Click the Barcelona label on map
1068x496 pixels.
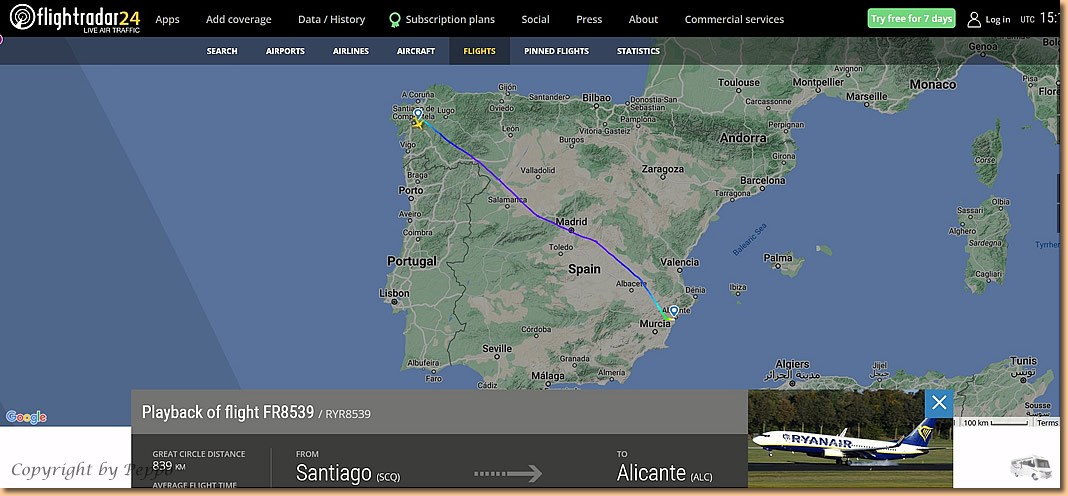pos(762,181)
